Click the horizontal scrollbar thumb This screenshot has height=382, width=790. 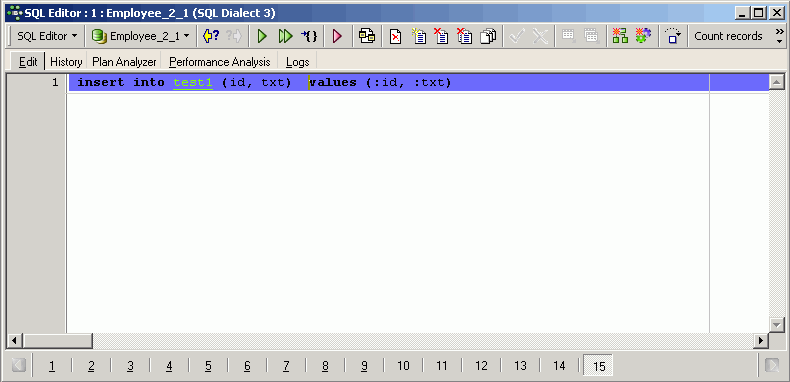(57, 341)
